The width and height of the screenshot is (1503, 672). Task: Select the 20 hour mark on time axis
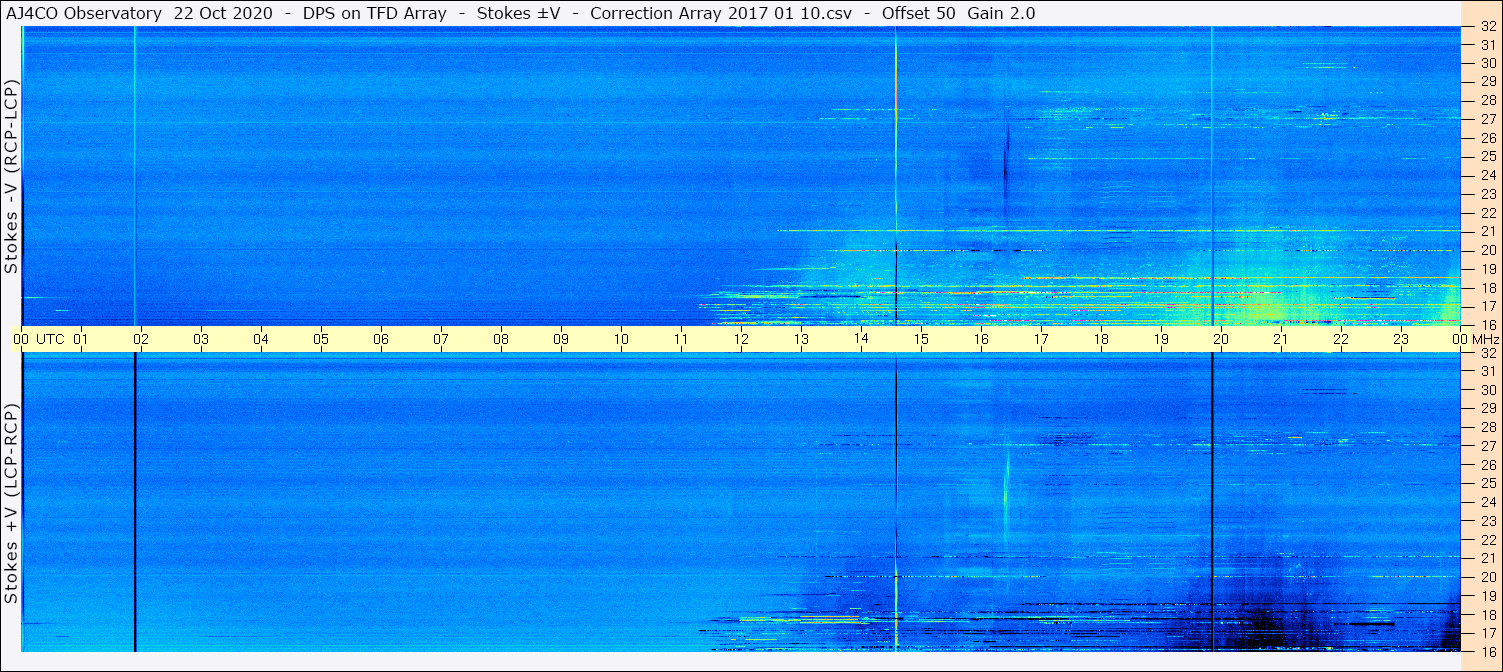pos(1221,339)
